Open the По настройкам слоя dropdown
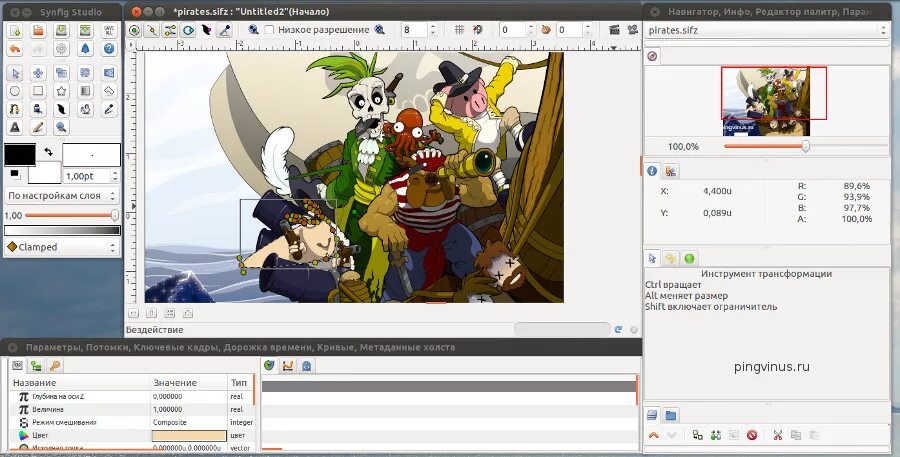The image size is (900, 457). click(x=62, y=196)
